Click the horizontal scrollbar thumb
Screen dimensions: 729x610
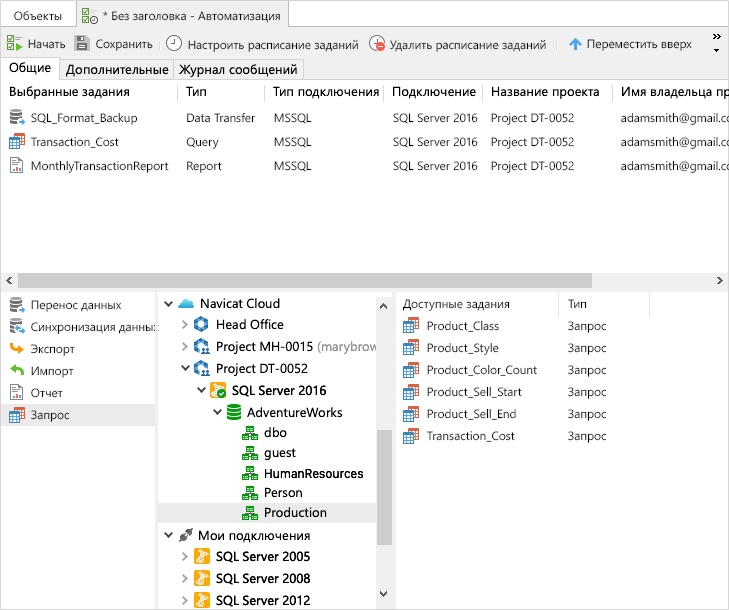305,280
